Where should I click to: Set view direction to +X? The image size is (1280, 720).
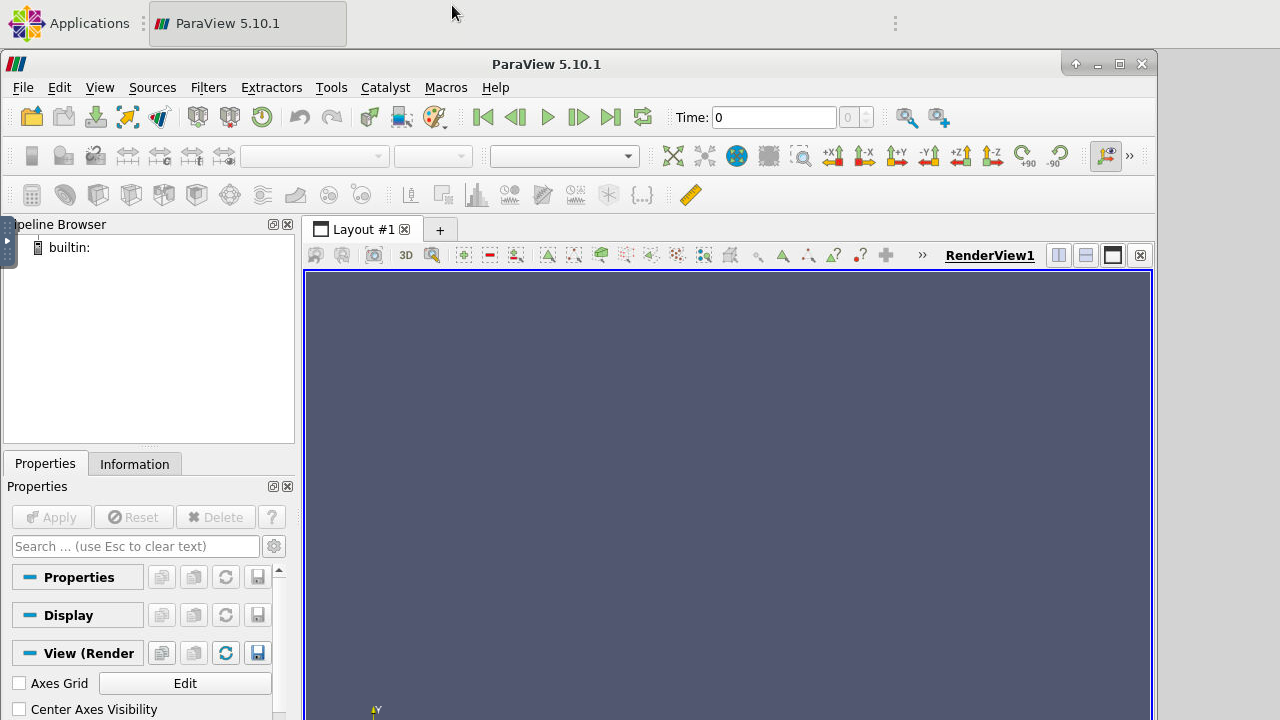point(833,156)
